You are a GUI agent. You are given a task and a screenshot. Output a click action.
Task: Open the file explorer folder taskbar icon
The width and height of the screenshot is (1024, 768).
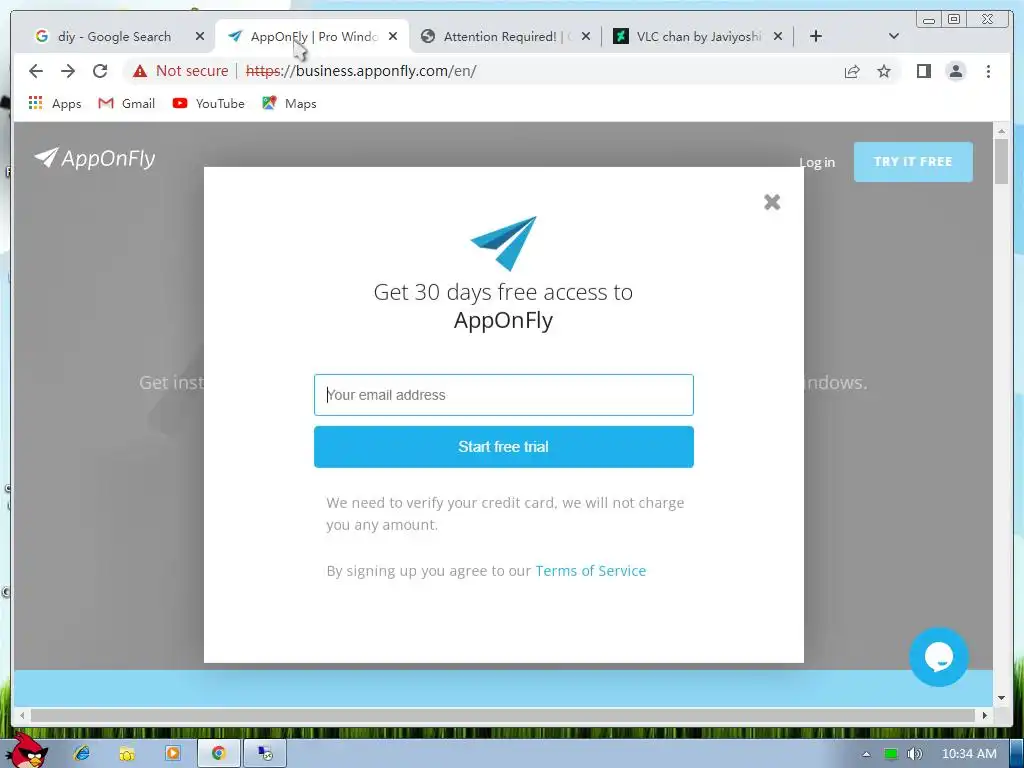(x=127, y=753)
